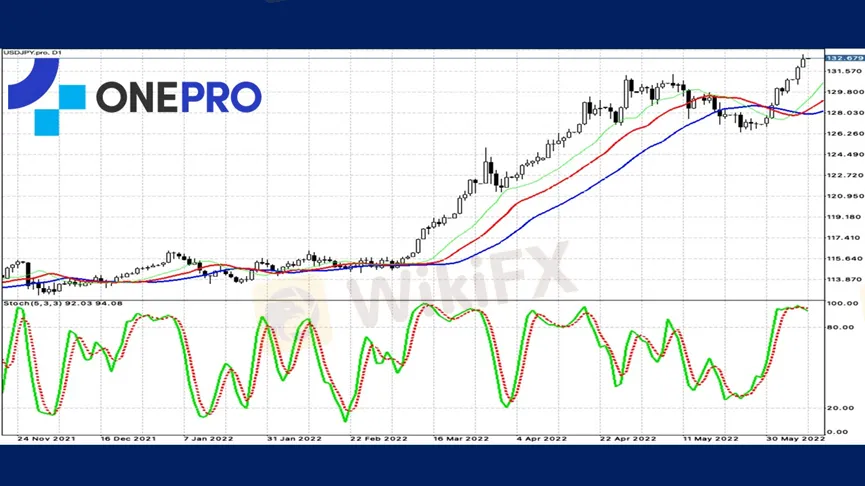Click the 119.180 price axis label
Image resolution: width=865 pixels, height=486 pixels.
click(845, 217)
